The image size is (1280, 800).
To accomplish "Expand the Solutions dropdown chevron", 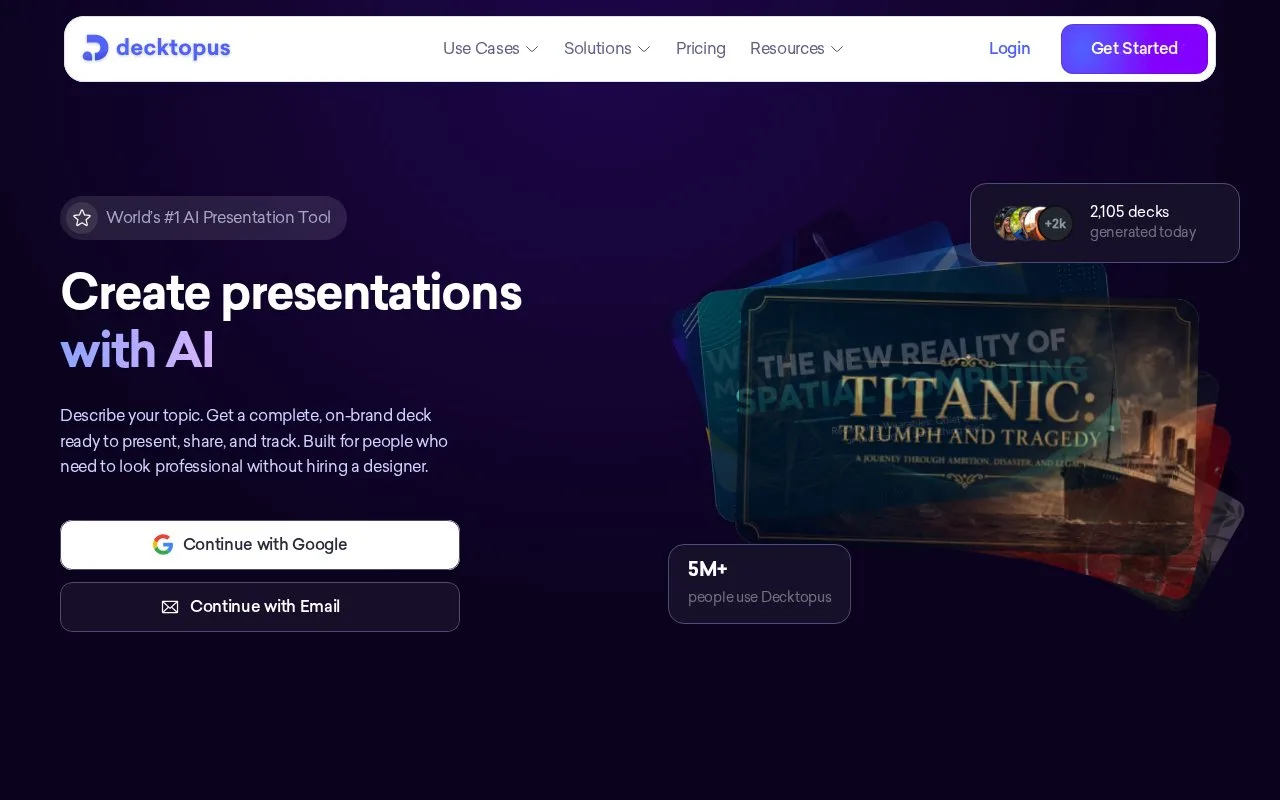I will coord(644,49).
